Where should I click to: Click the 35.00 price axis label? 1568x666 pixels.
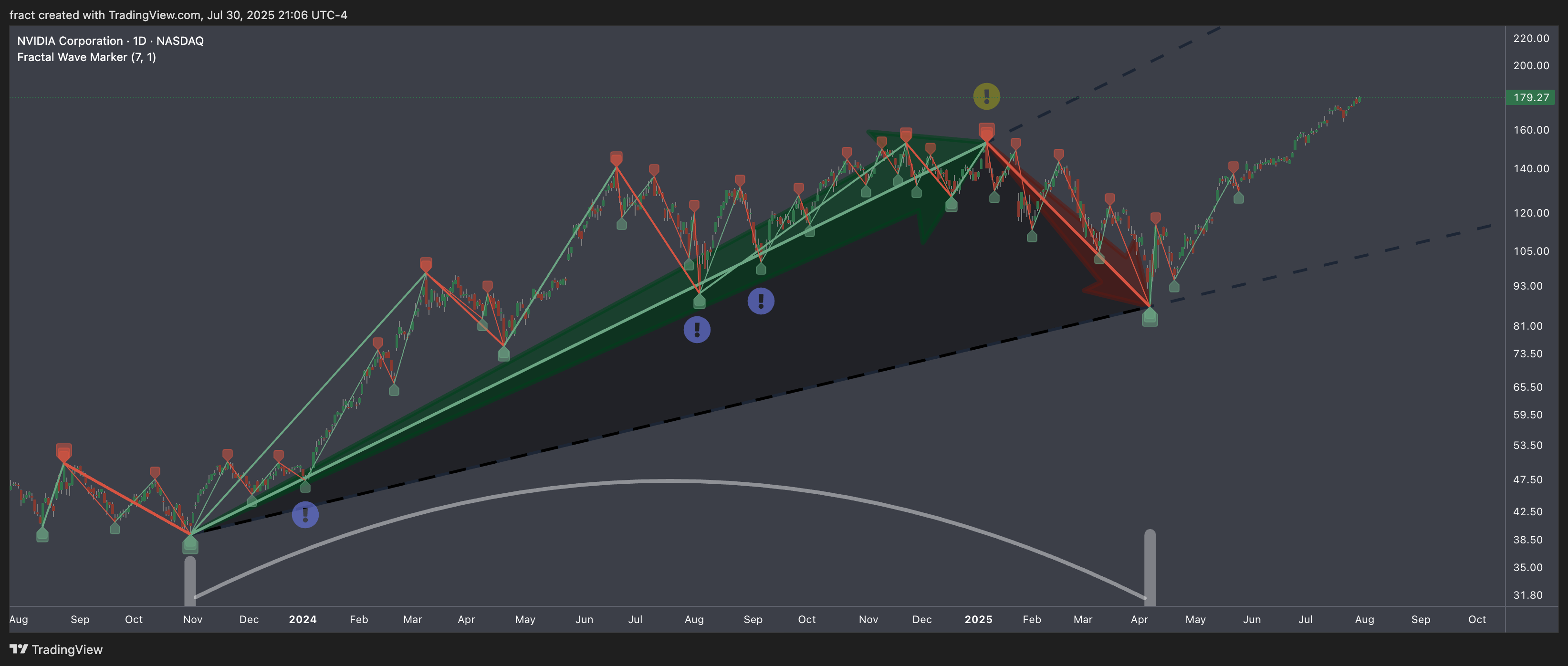1528,567
